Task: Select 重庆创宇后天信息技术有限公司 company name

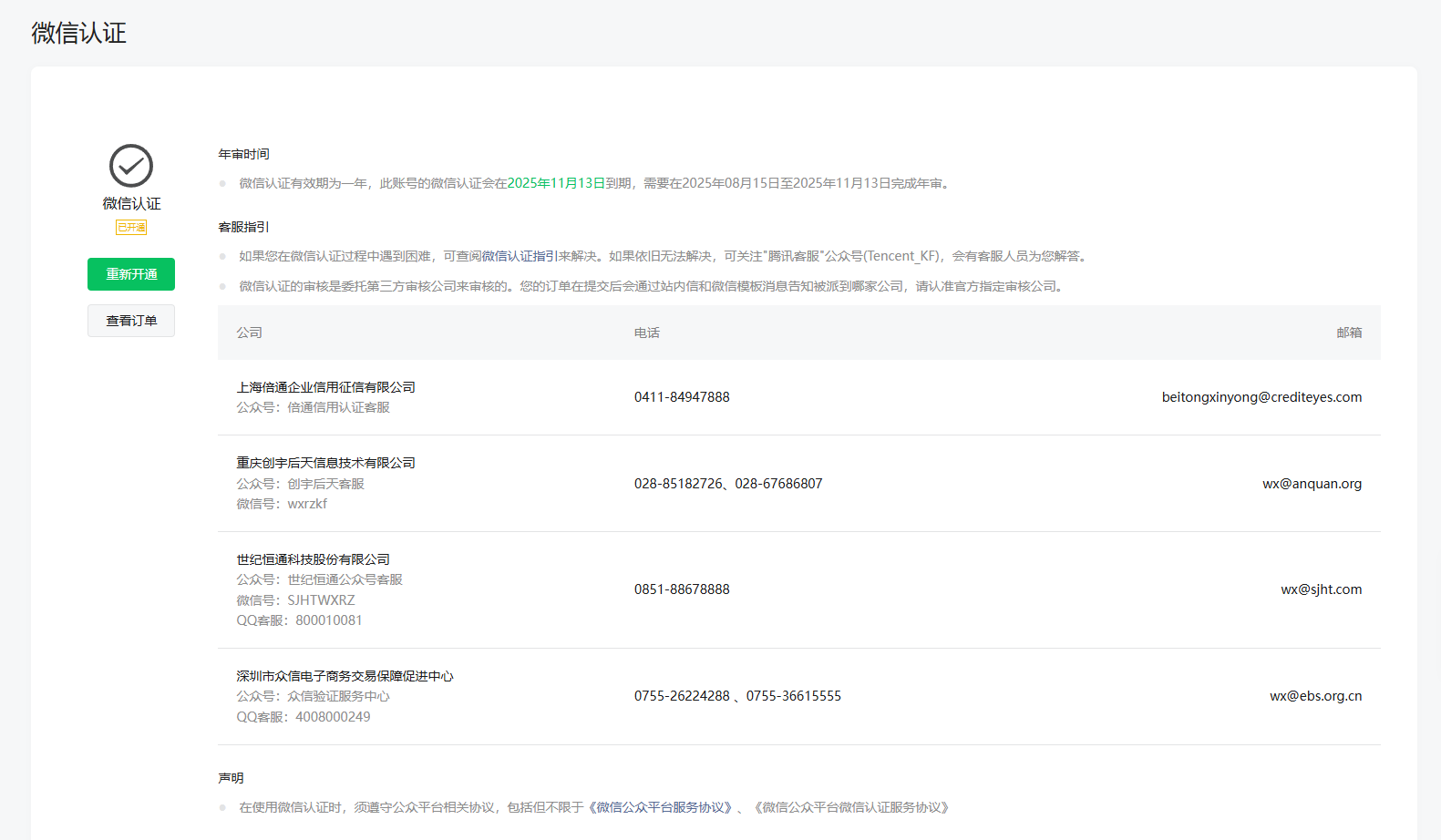Action: 326,463
